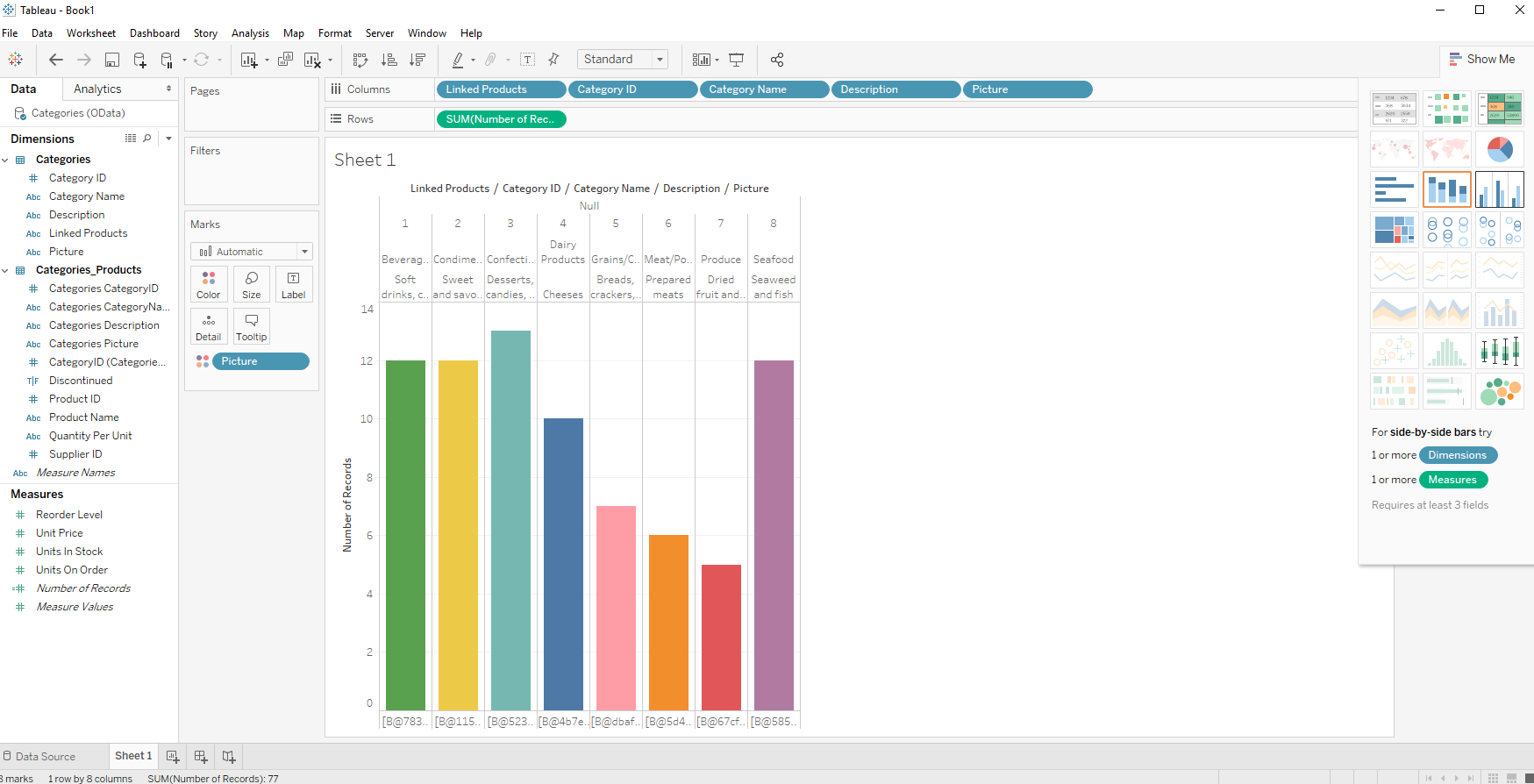Click the SUM(Number of Records) pill on Rows
Image resolution: width=1534 pixels, height=784 pixels.
pyautogui.click(x=500, y=119)
